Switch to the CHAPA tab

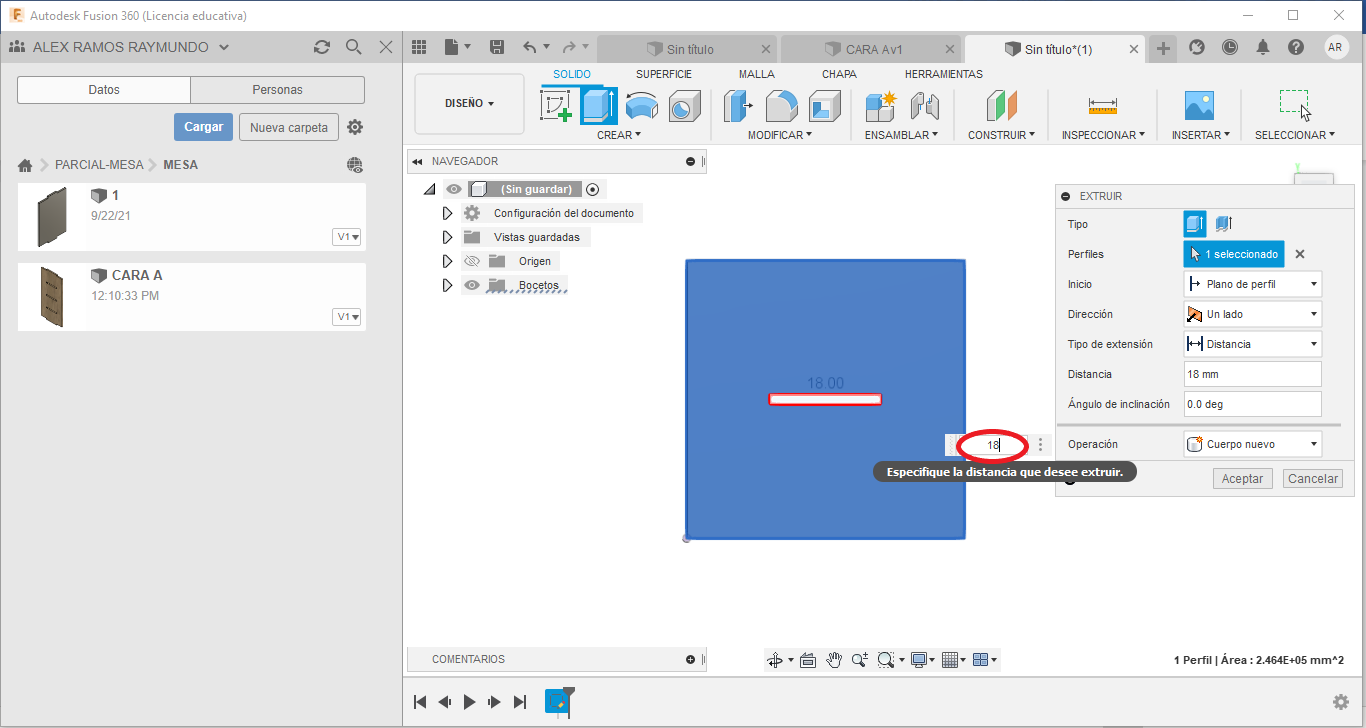tap(839, 74)
